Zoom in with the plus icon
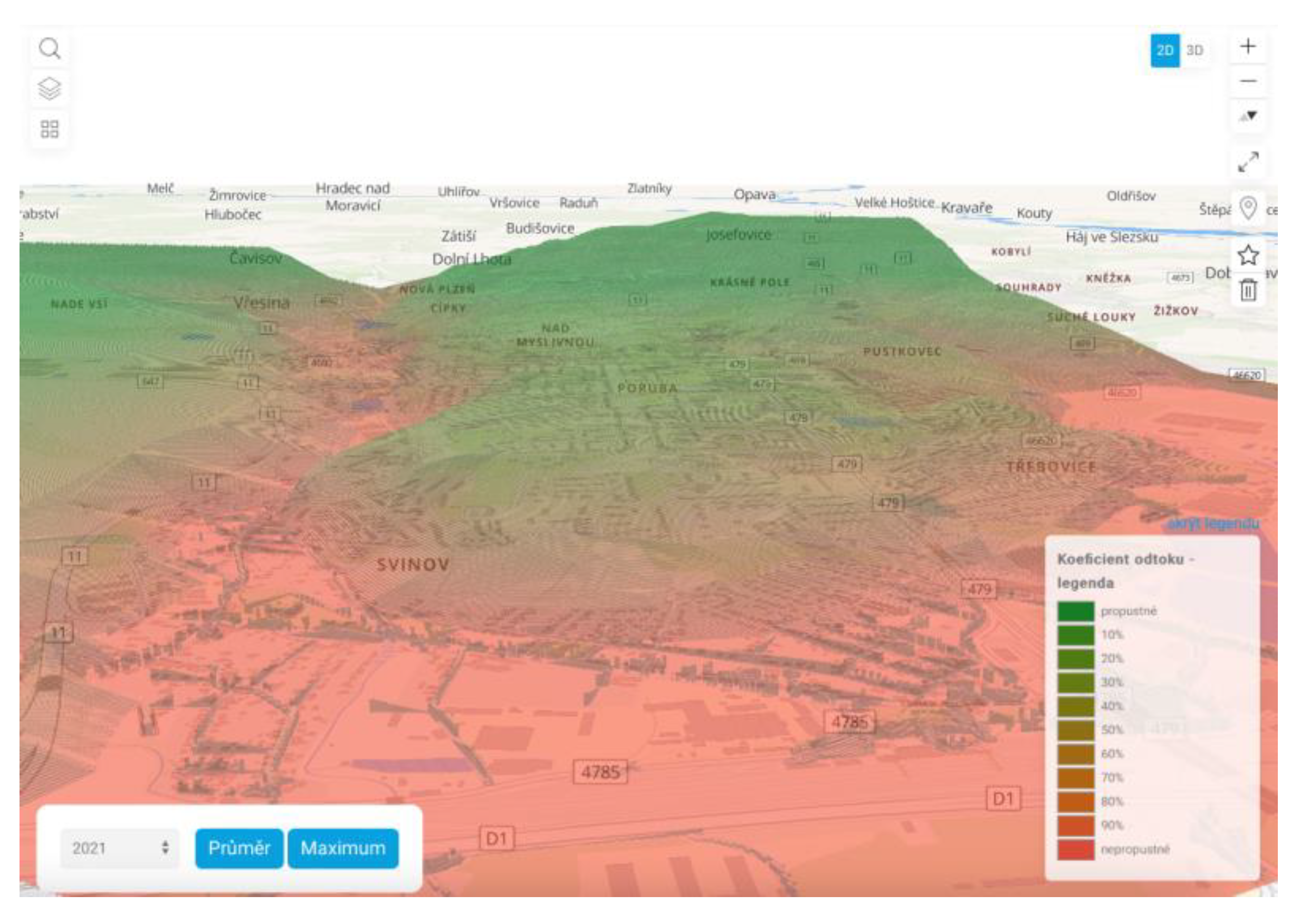Image resolution: width=1300 pixels, height=924 pixels. 1248,46
